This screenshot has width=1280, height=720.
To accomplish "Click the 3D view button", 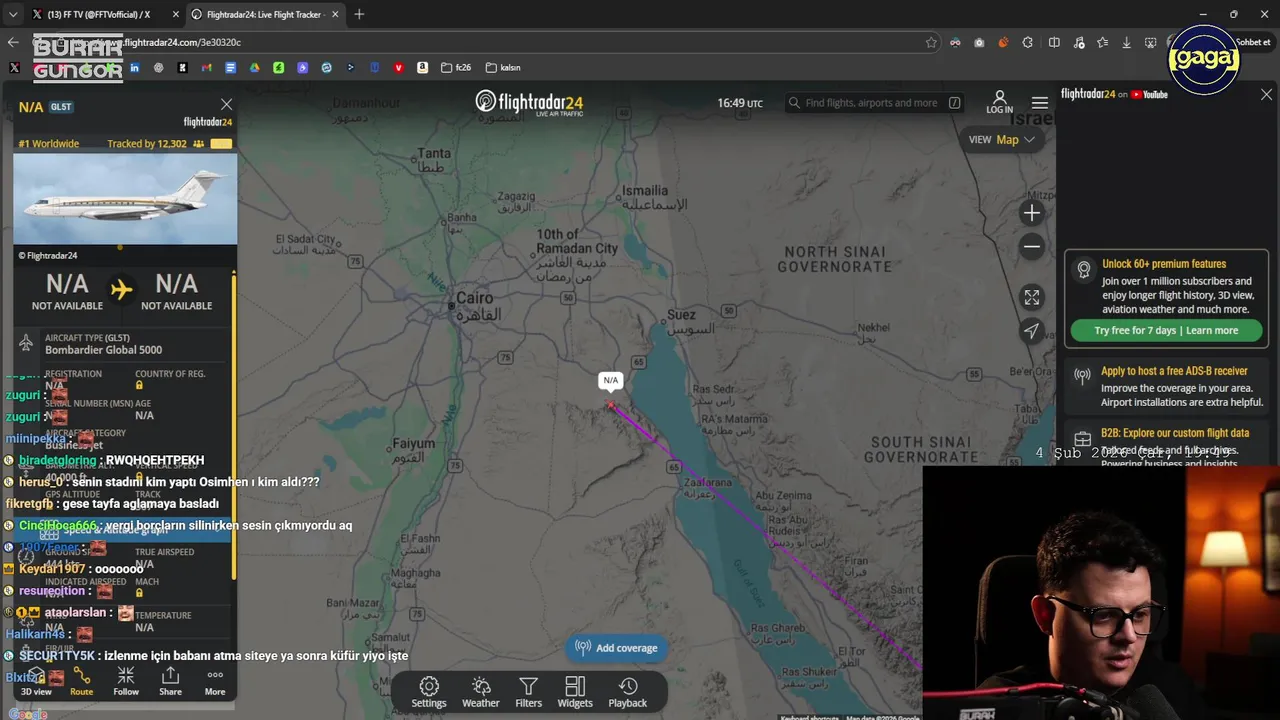I will (x=36, y=682).
